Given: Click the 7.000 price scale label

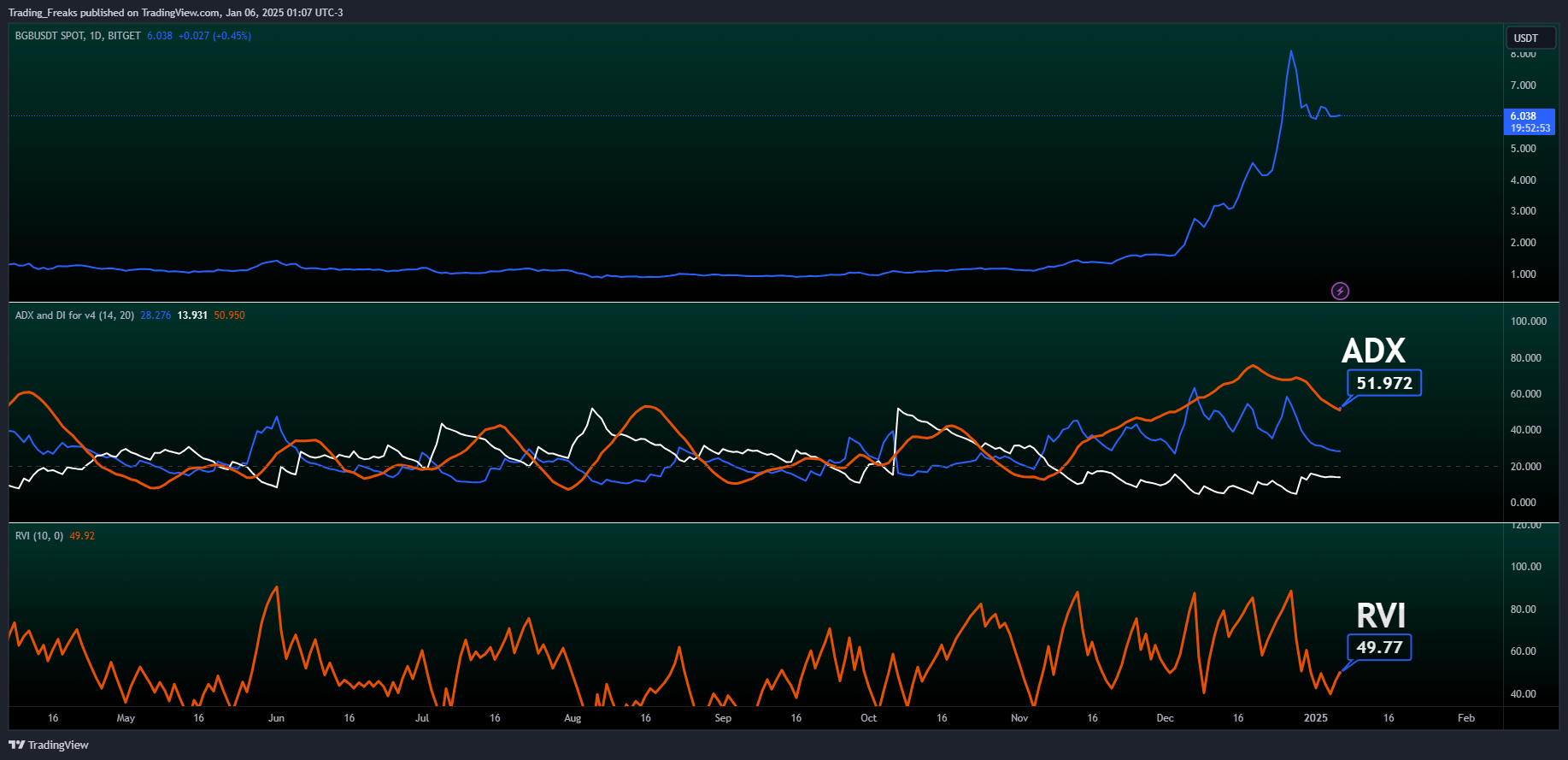Looking at the screenshot, I should (1523, 85).
